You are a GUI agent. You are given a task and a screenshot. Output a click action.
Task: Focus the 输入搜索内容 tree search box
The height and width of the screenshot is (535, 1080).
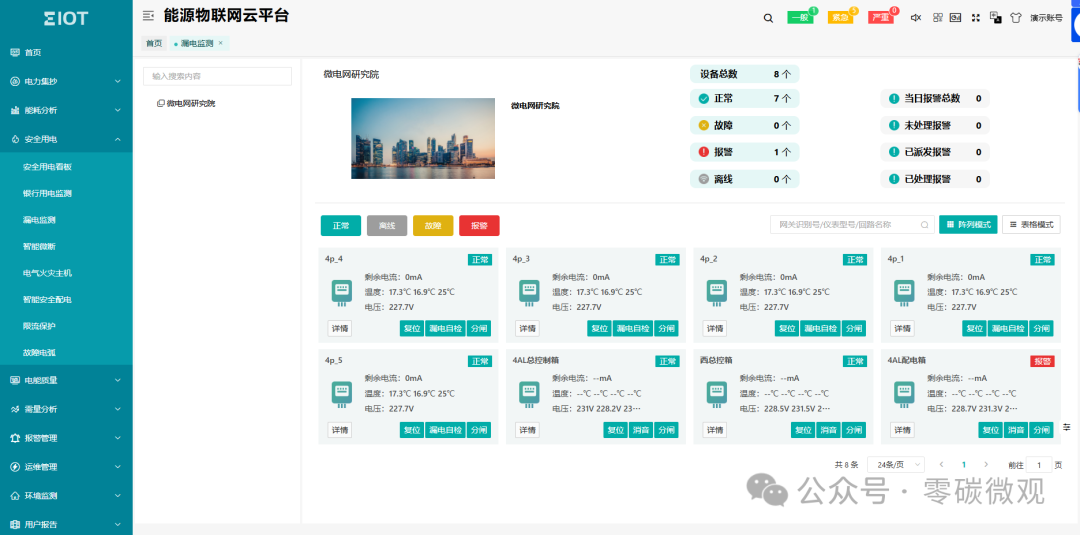(217, 76)
